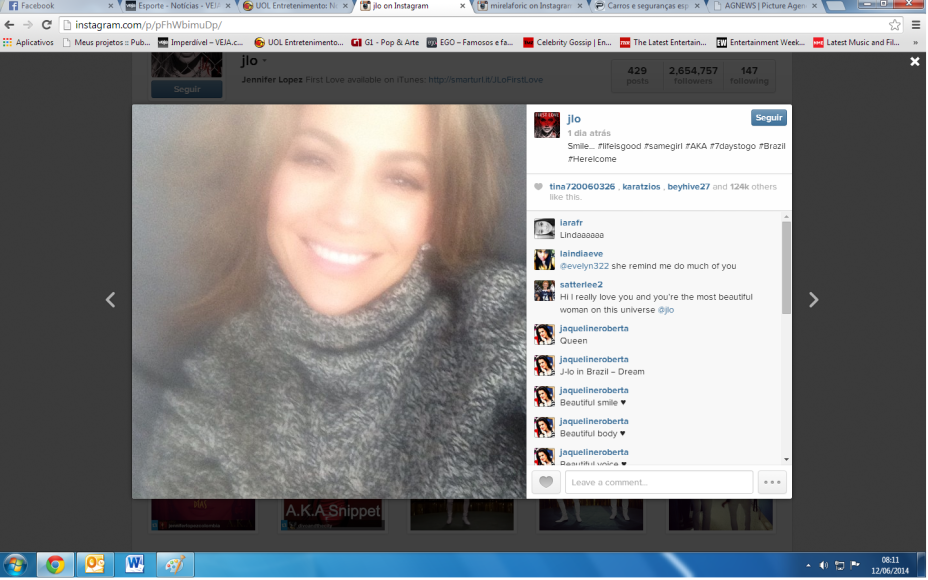Click comments scrollbar down arrow
Screen dimensions: 928x580
click(x=786, y=459)
